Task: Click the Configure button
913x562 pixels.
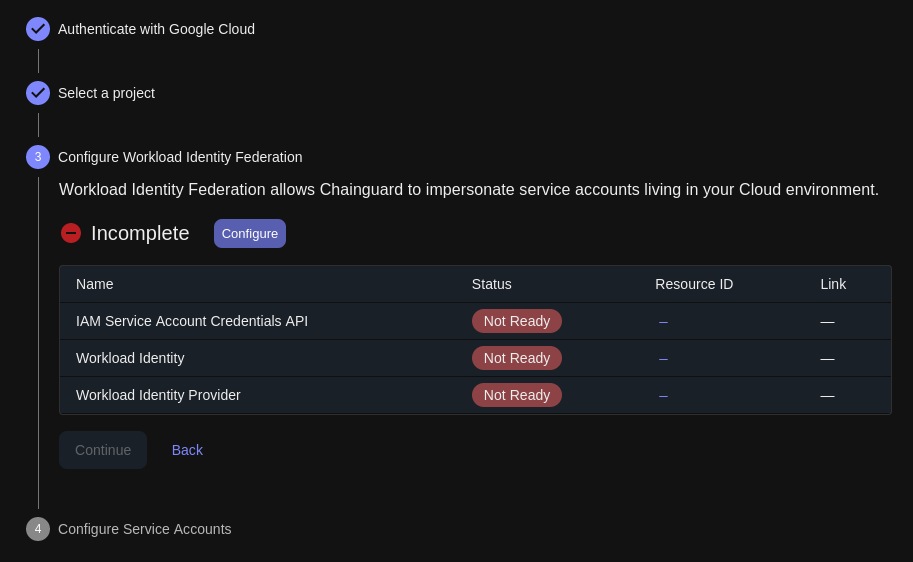Action: [250, 234]
